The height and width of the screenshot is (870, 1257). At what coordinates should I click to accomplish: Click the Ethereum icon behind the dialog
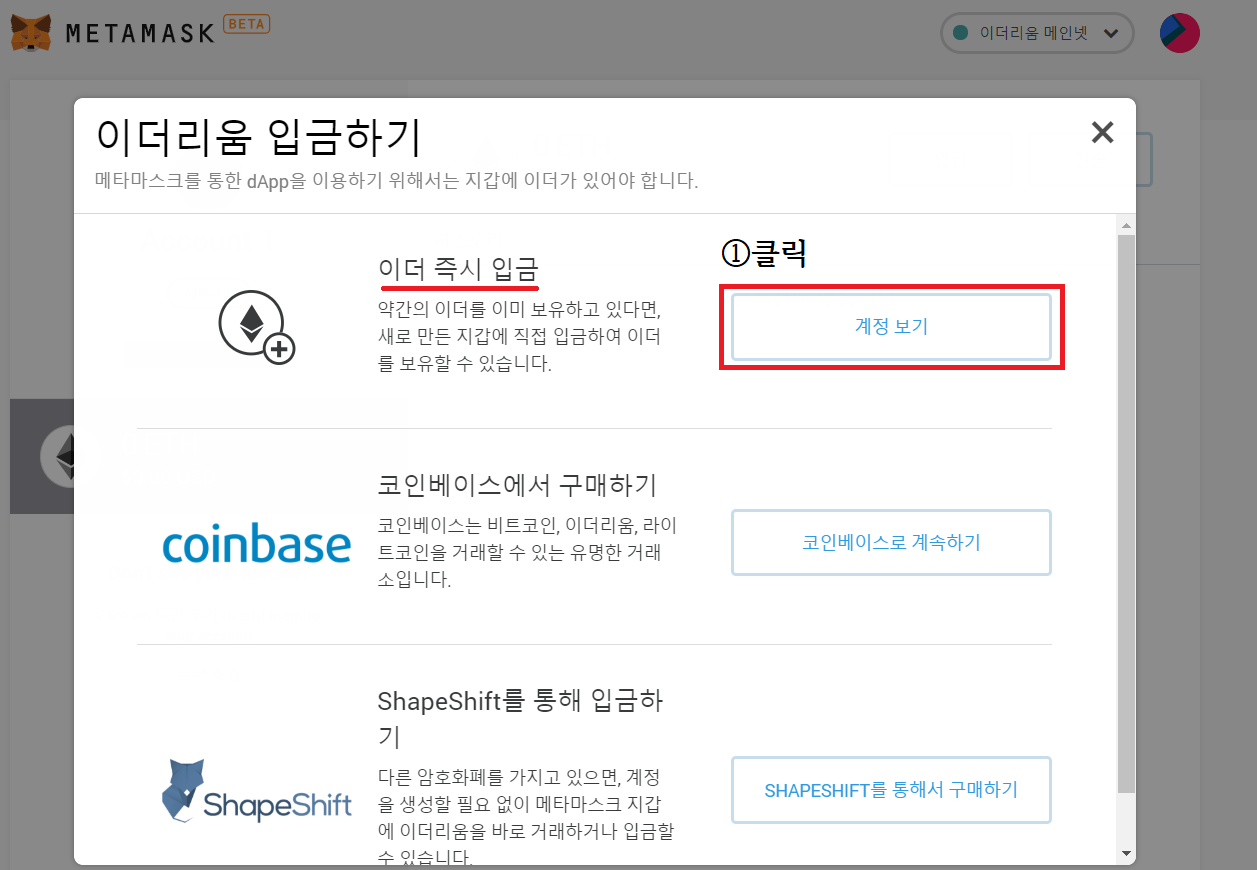pyautogui.click(x=68, y=456)
